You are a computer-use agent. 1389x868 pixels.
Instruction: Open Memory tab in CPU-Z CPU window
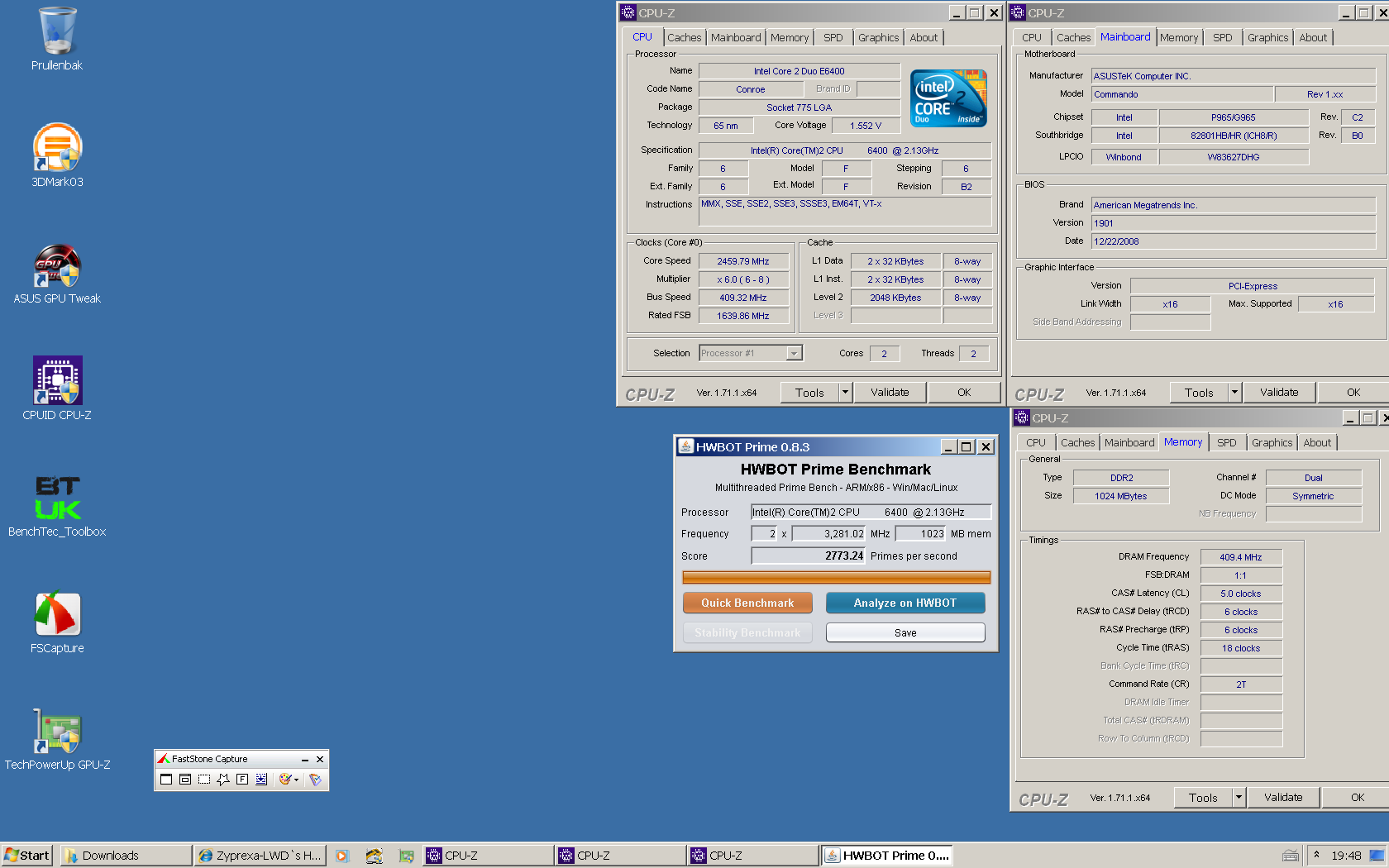coord(790,38)
